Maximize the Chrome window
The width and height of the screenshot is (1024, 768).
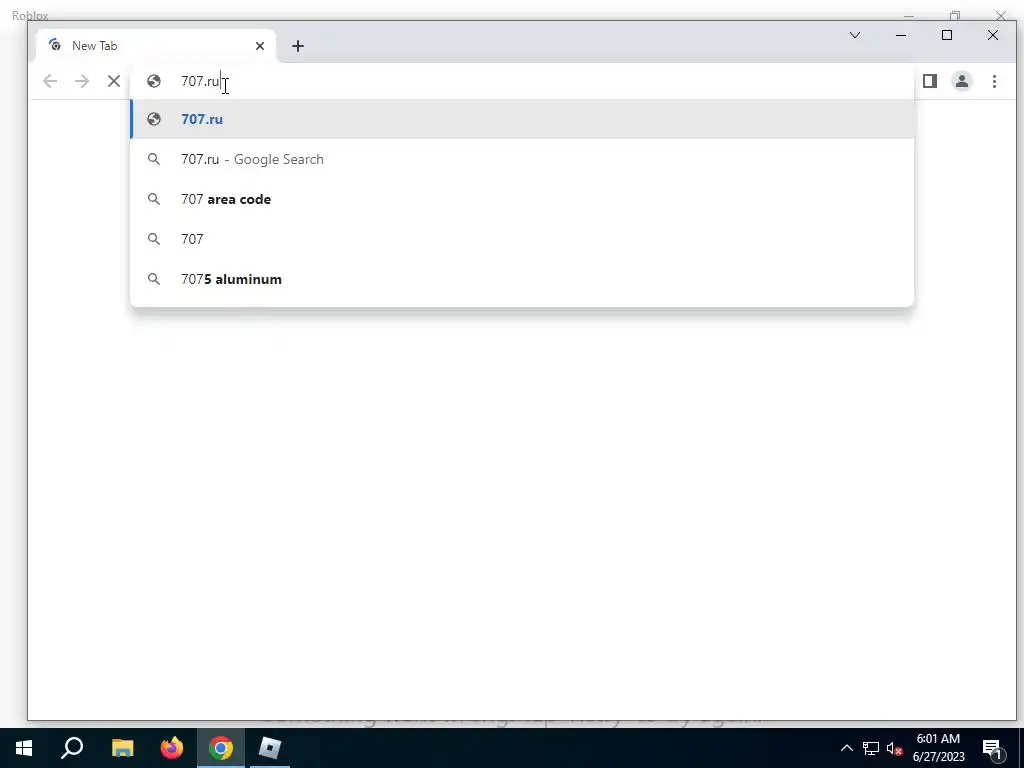pos(947,35)
